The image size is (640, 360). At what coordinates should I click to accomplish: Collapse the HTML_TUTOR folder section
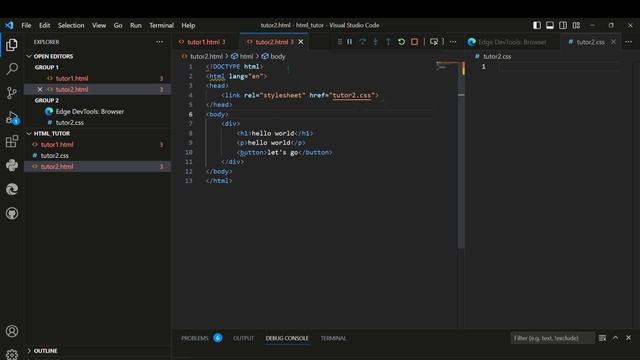[29, 133]
